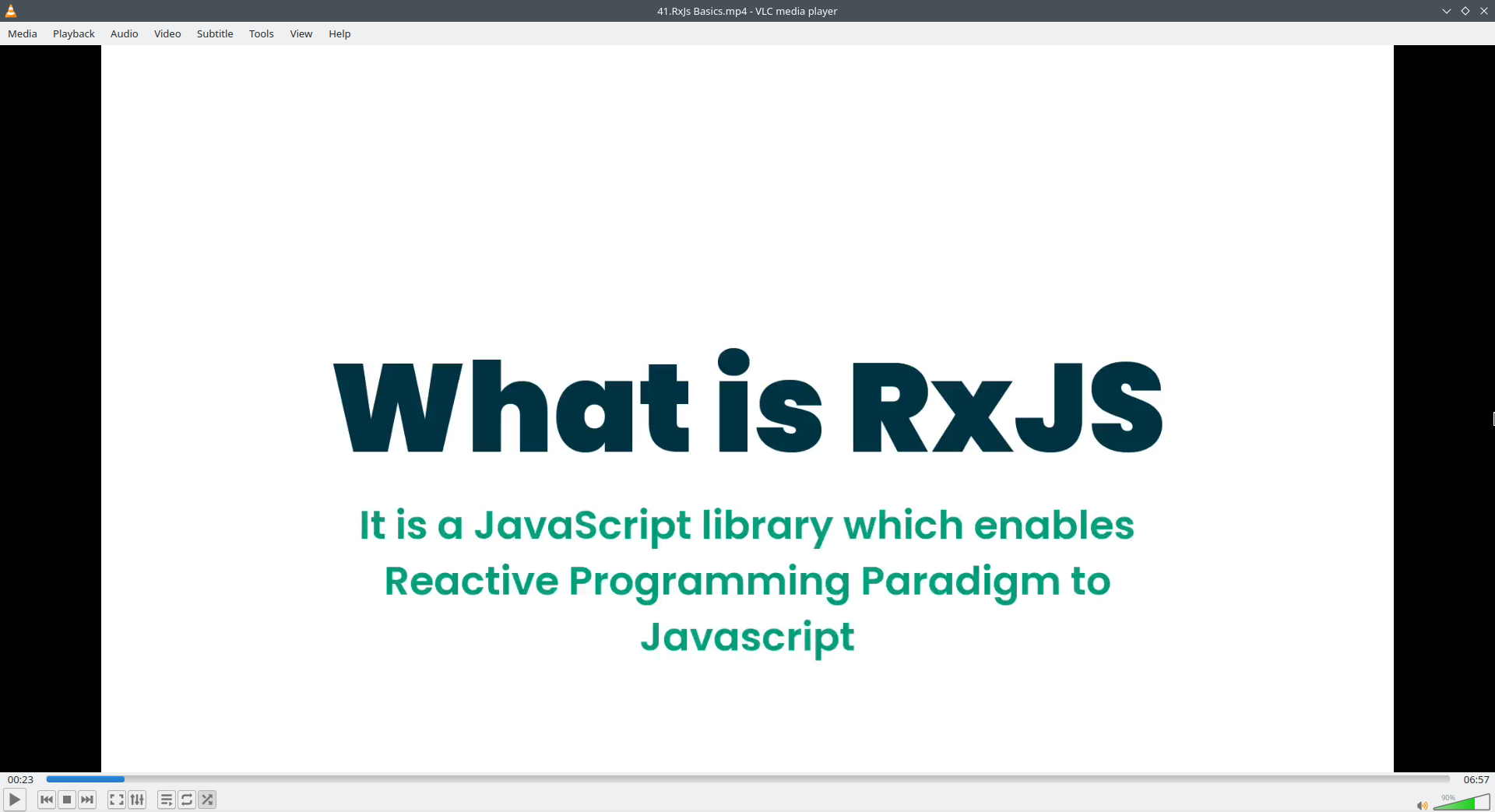Seek on the playback progress bar

click(747, 779)
